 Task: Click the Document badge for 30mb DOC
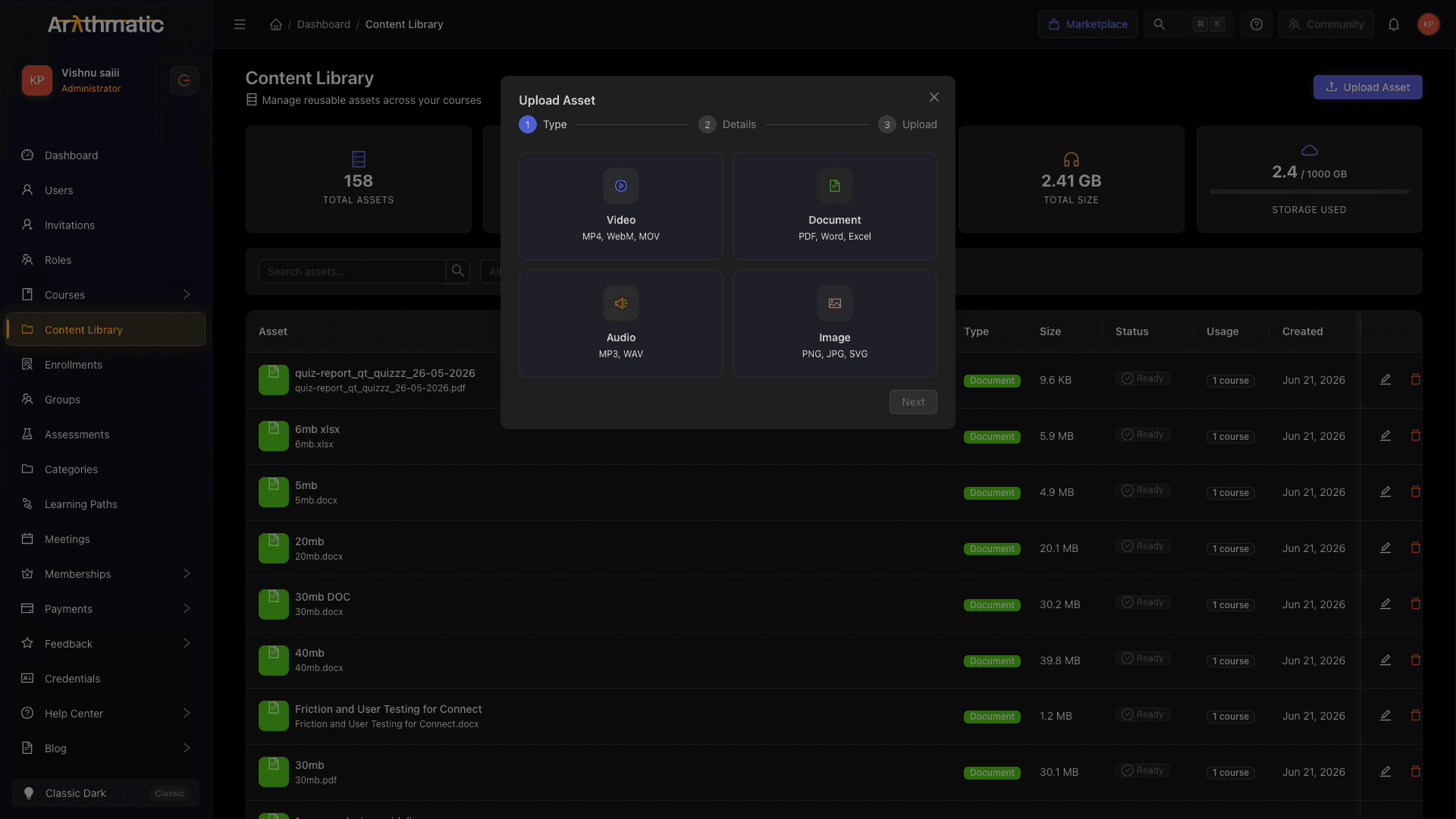[992, 605]
